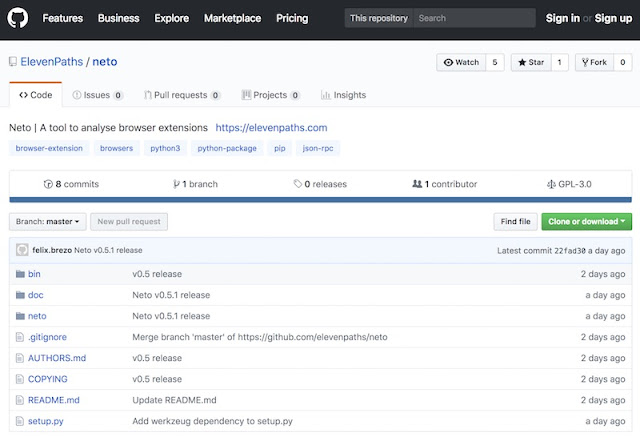Open the stargazers count showing 1
This screenshot has width=640, height=437.
560,62
